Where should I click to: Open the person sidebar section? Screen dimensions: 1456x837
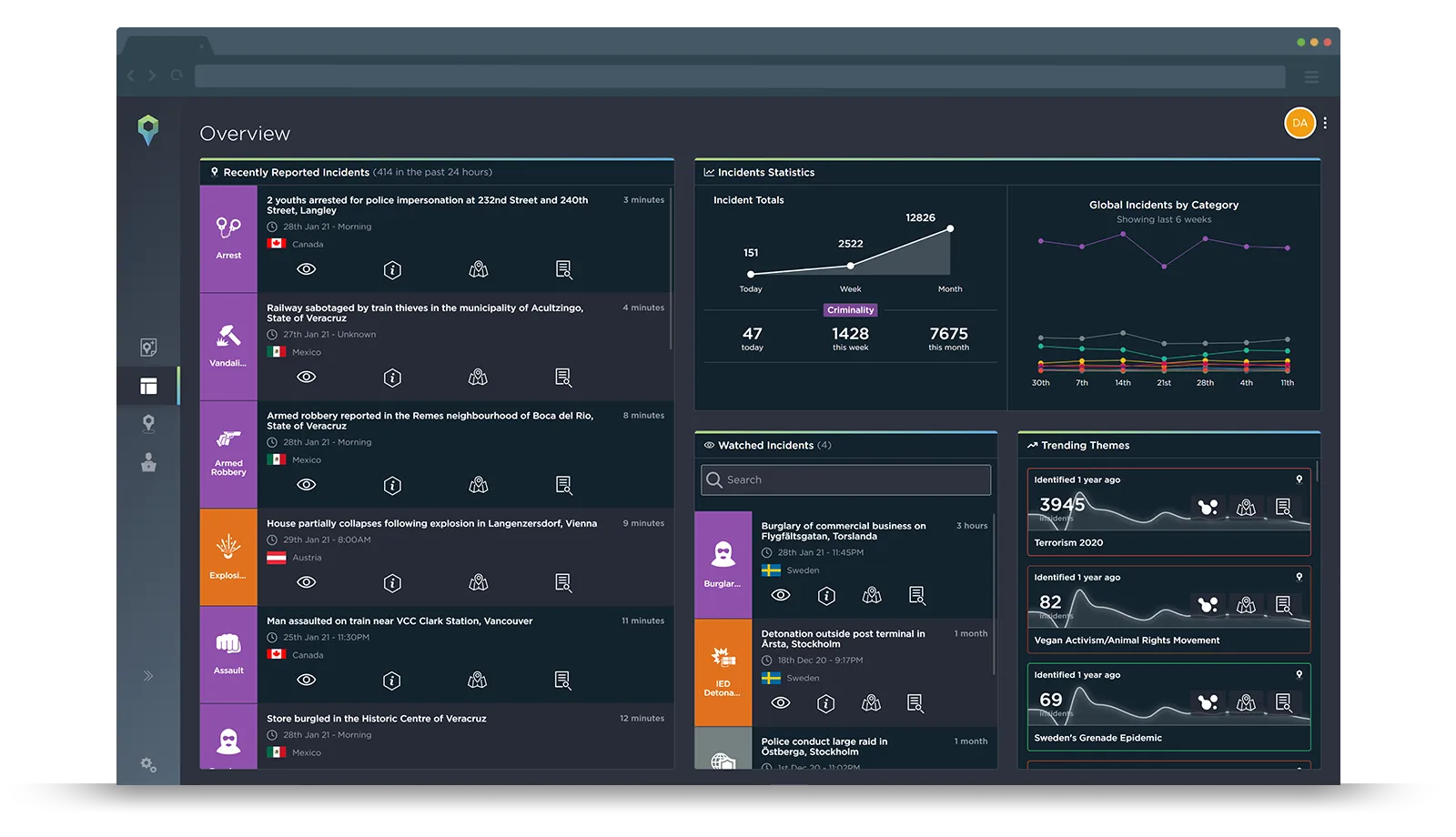(148, 462)
